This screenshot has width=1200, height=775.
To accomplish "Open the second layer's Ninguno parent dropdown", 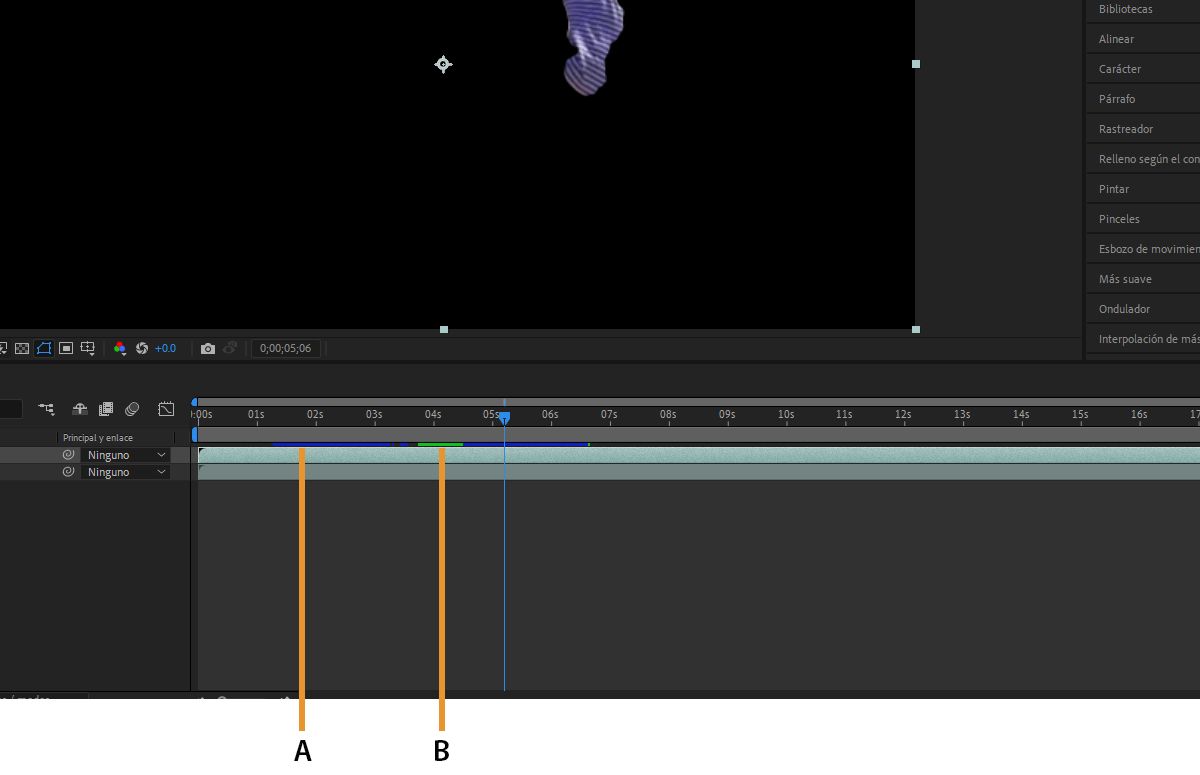I will [x=125, y=472].
